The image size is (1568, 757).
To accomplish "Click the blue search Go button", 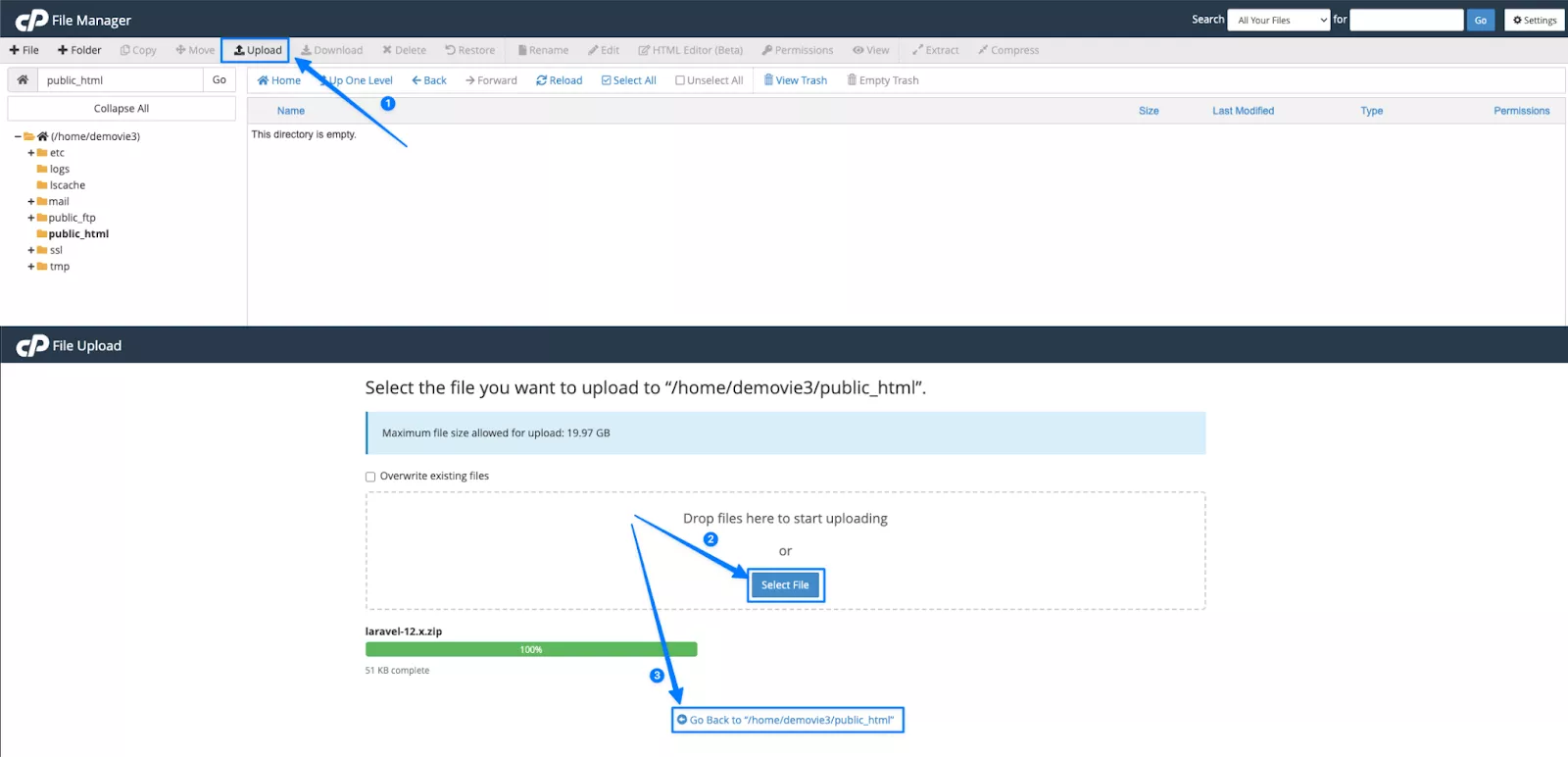I will tap(1481, 20).
